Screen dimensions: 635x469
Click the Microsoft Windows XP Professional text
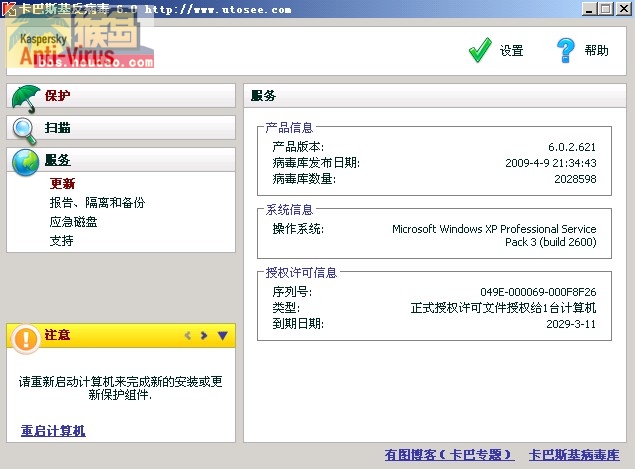tap(494, 235)
